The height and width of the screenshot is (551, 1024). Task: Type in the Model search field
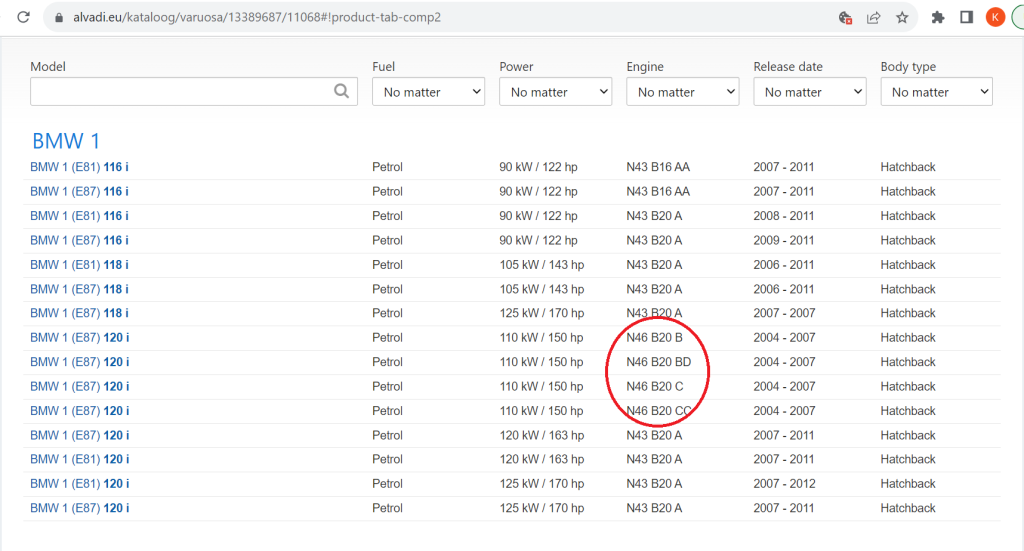pos(182,92)
